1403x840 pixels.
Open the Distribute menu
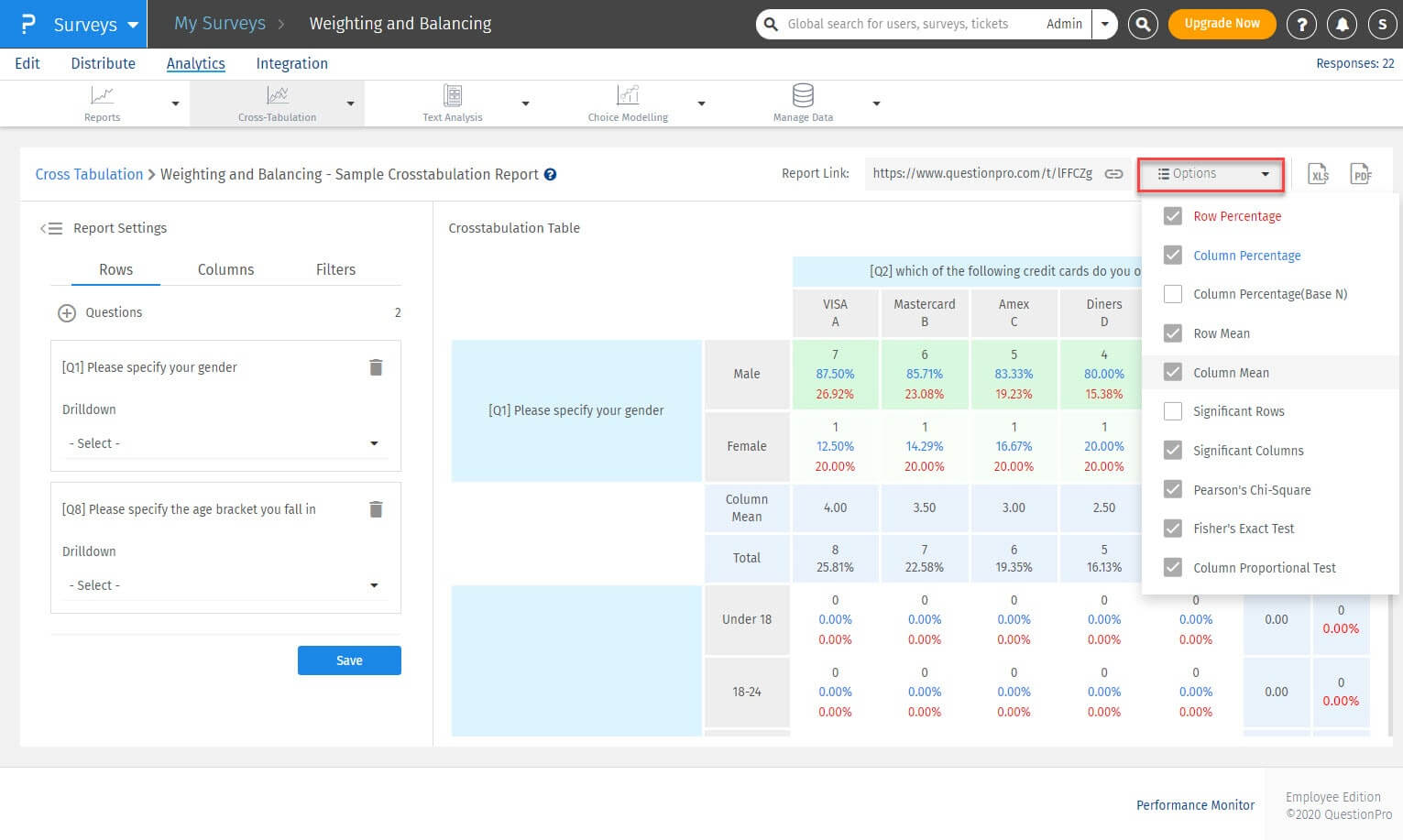click(x=103, y=63)
